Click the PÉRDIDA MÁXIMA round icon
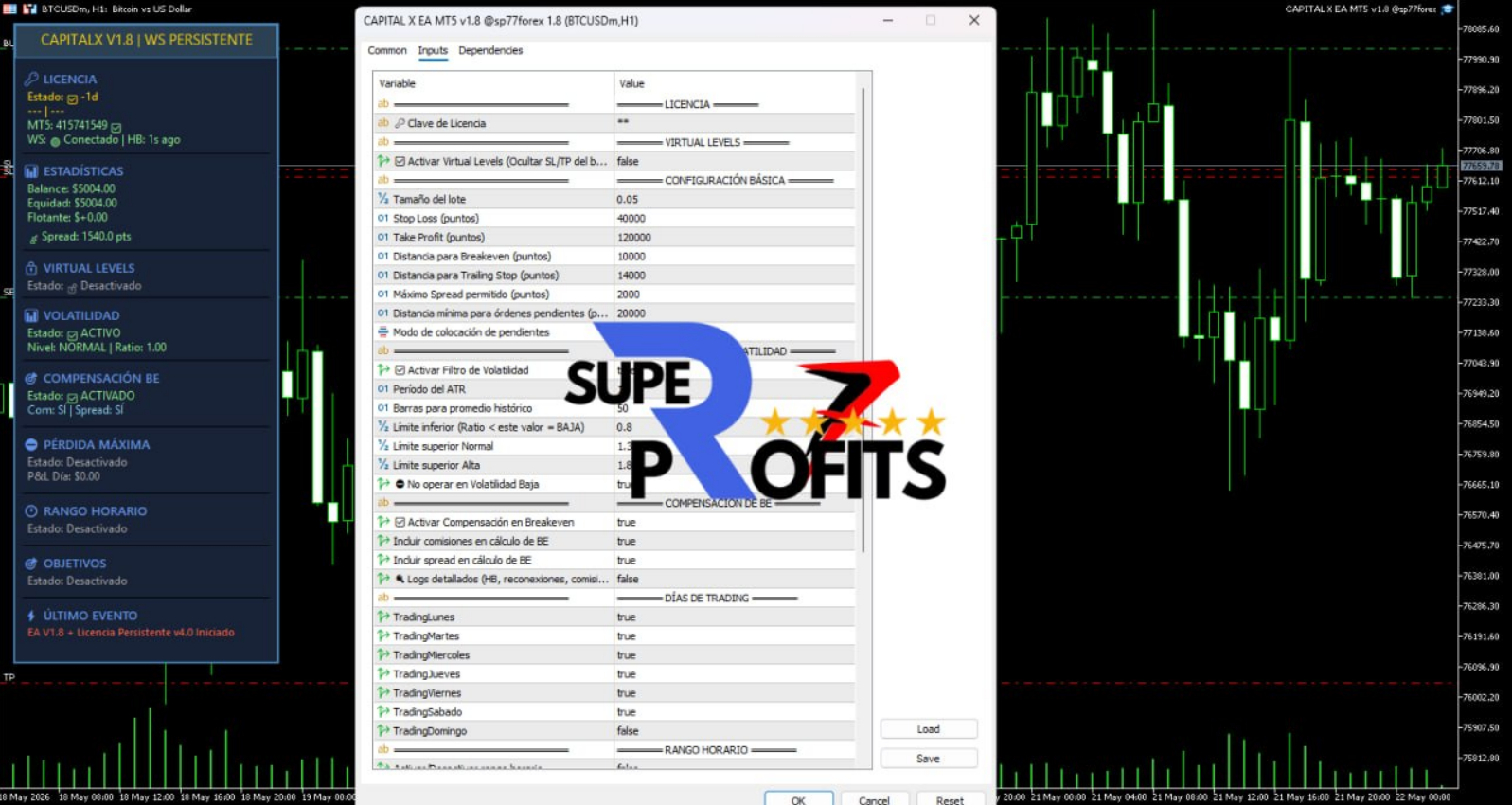The width and height of the screenshot is (1512, 805). pyautogui.click(x=31, y=444)
